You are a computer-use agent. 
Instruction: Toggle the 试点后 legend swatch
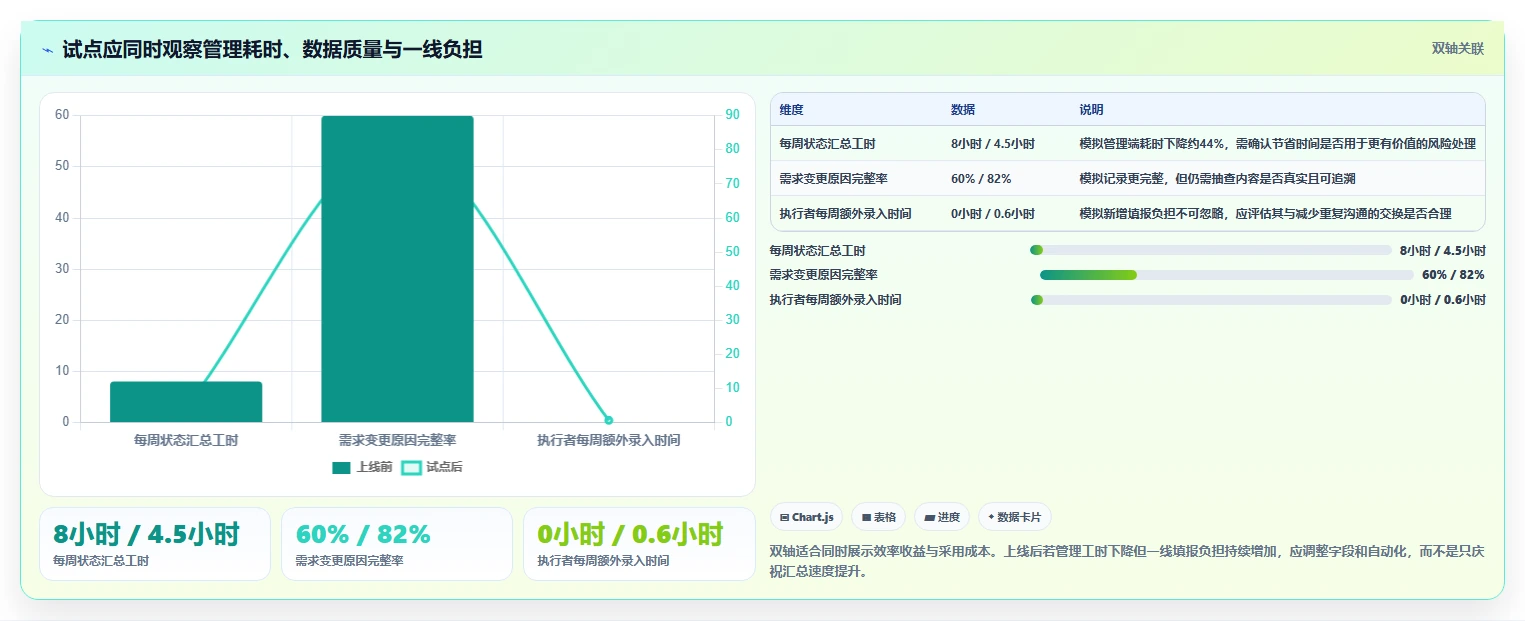(x=411, y=467)
